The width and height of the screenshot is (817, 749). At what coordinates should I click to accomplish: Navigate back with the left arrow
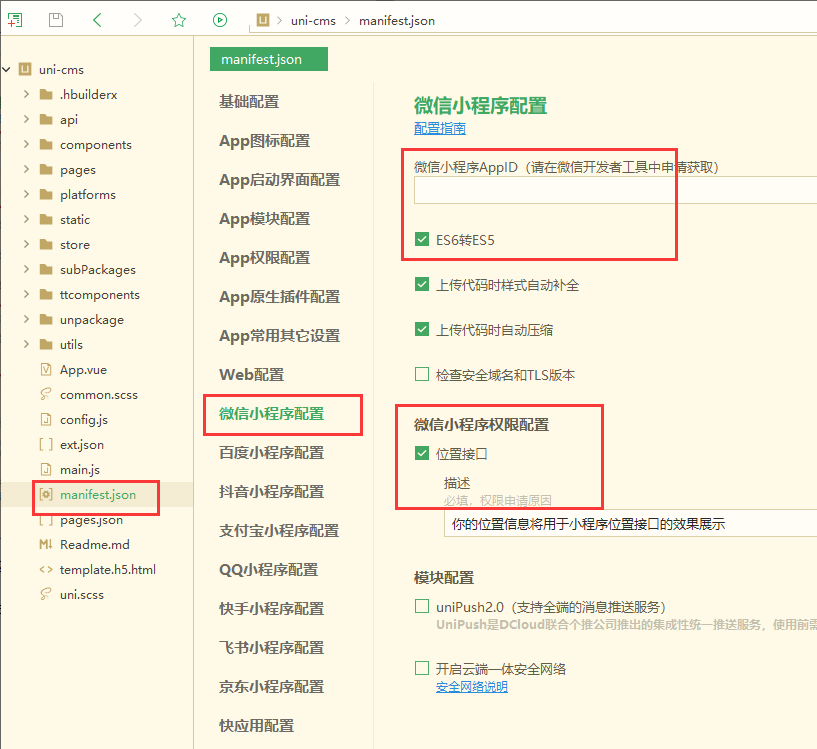pos(97,20)
